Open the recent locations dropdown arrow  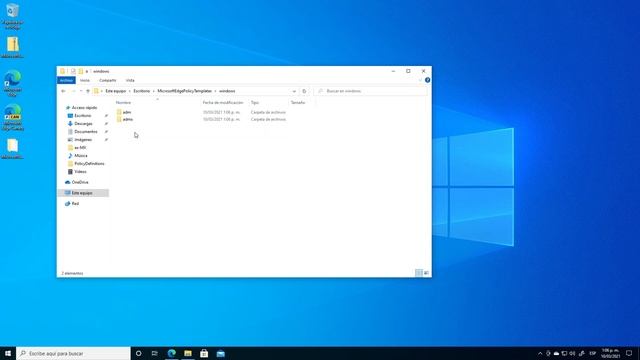(x=81, y=91)
